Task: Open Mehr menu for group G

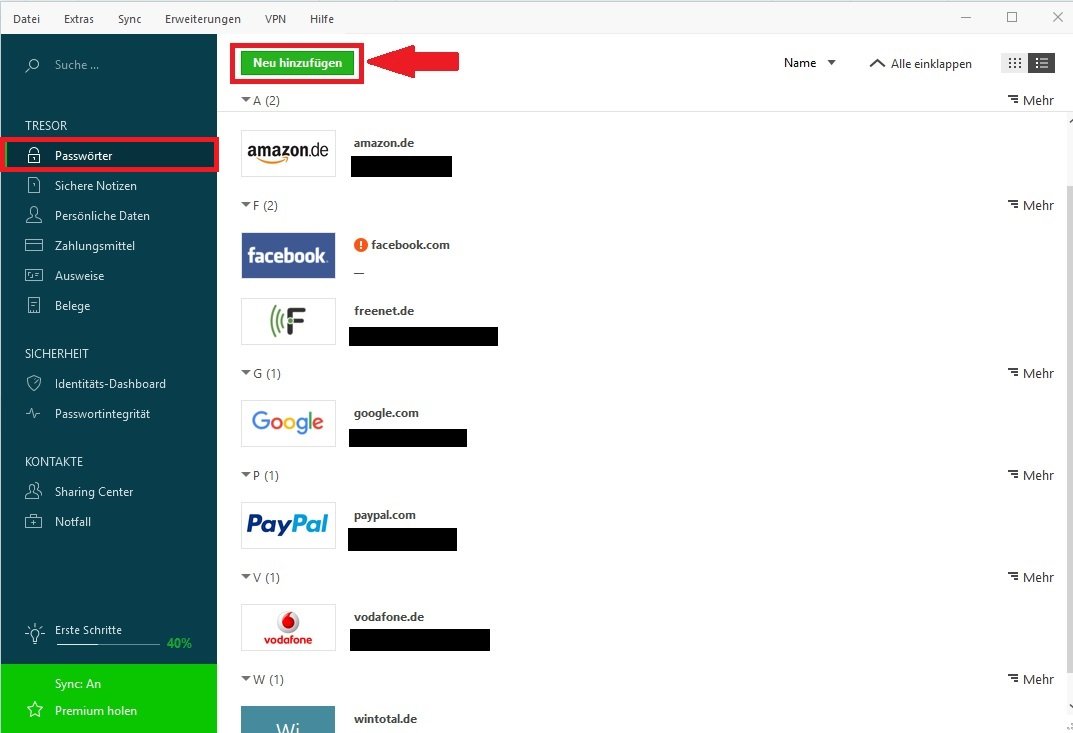Action: [1031, 373]
